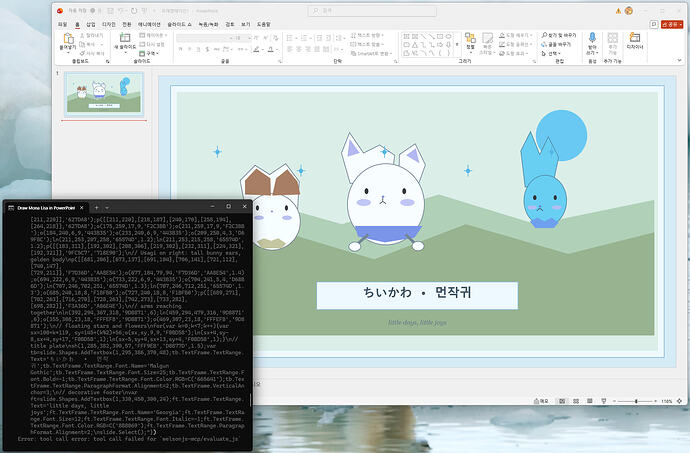This screenshot has width=690, height=453.
Task: Click the Cut (잘라내기) command
Action: click(x=92, y=35)
